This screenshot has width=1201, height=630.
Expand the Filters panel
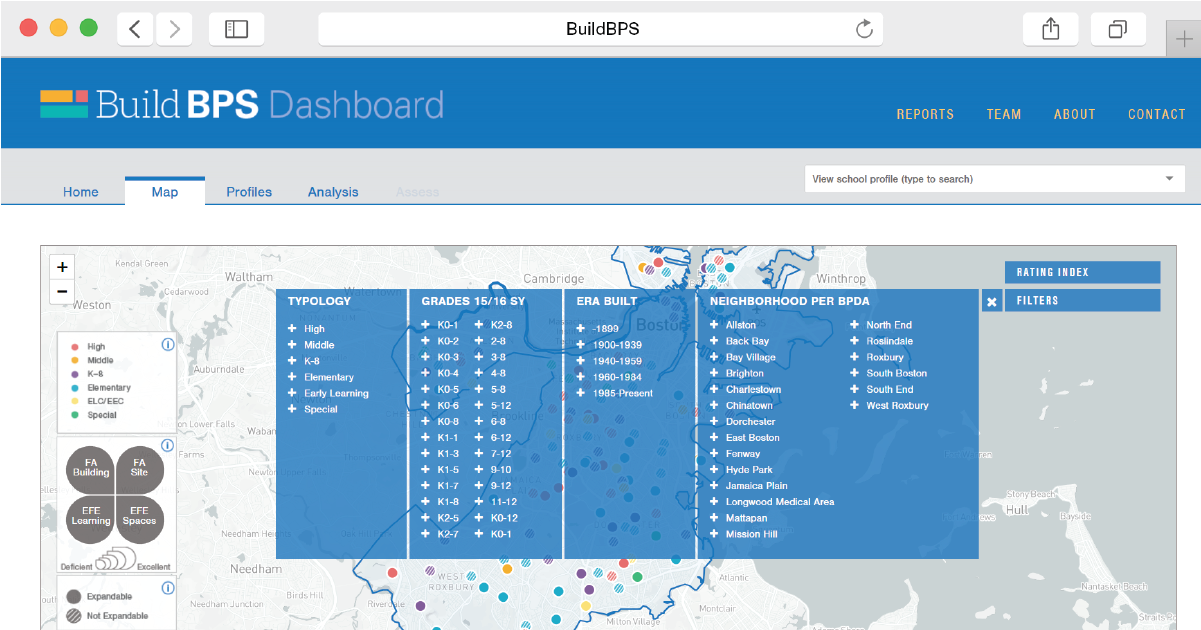[x=1082, y=300]
